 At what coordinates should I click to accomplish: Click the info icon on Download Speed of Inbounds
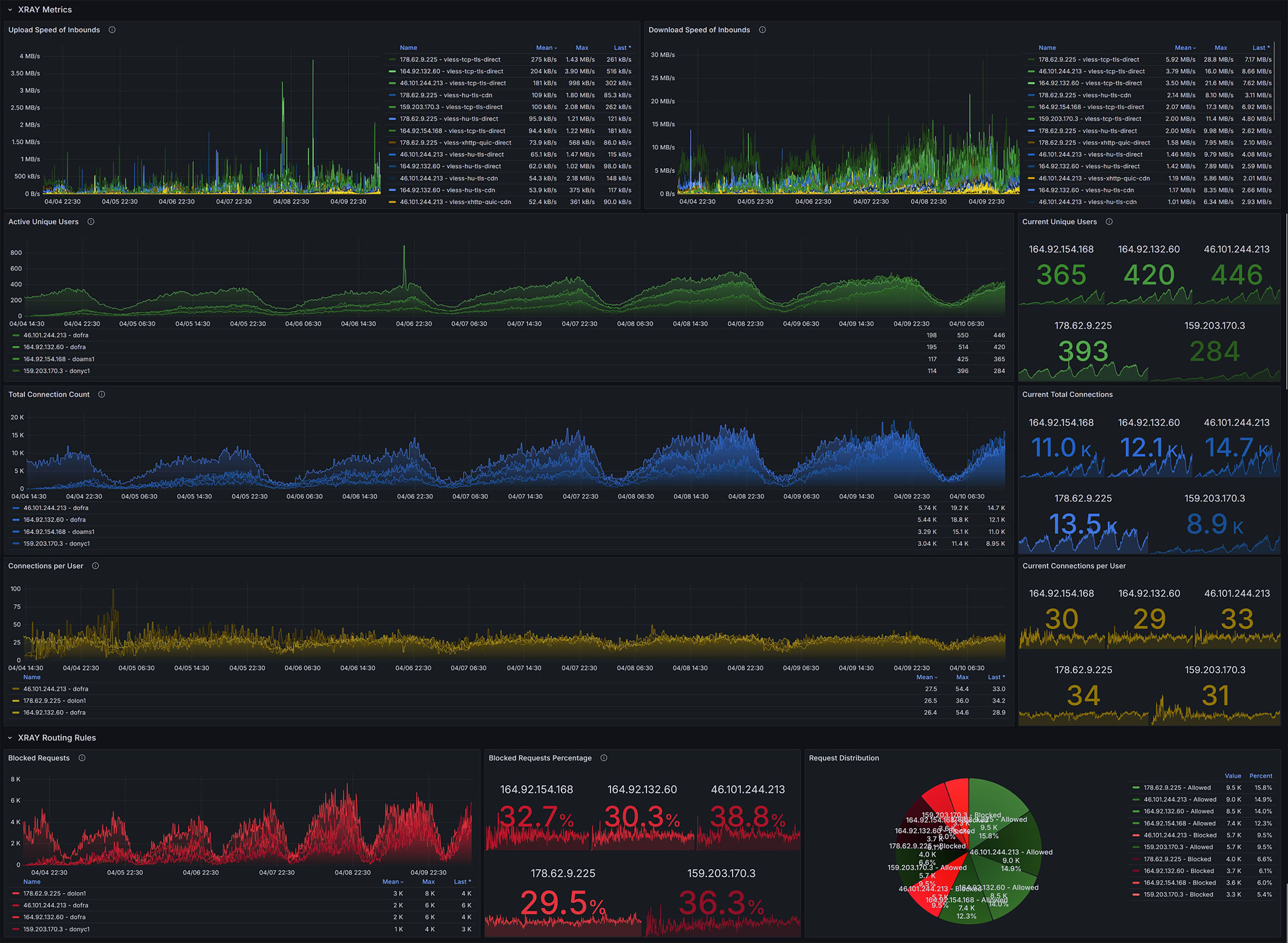[x=763, y=30]
